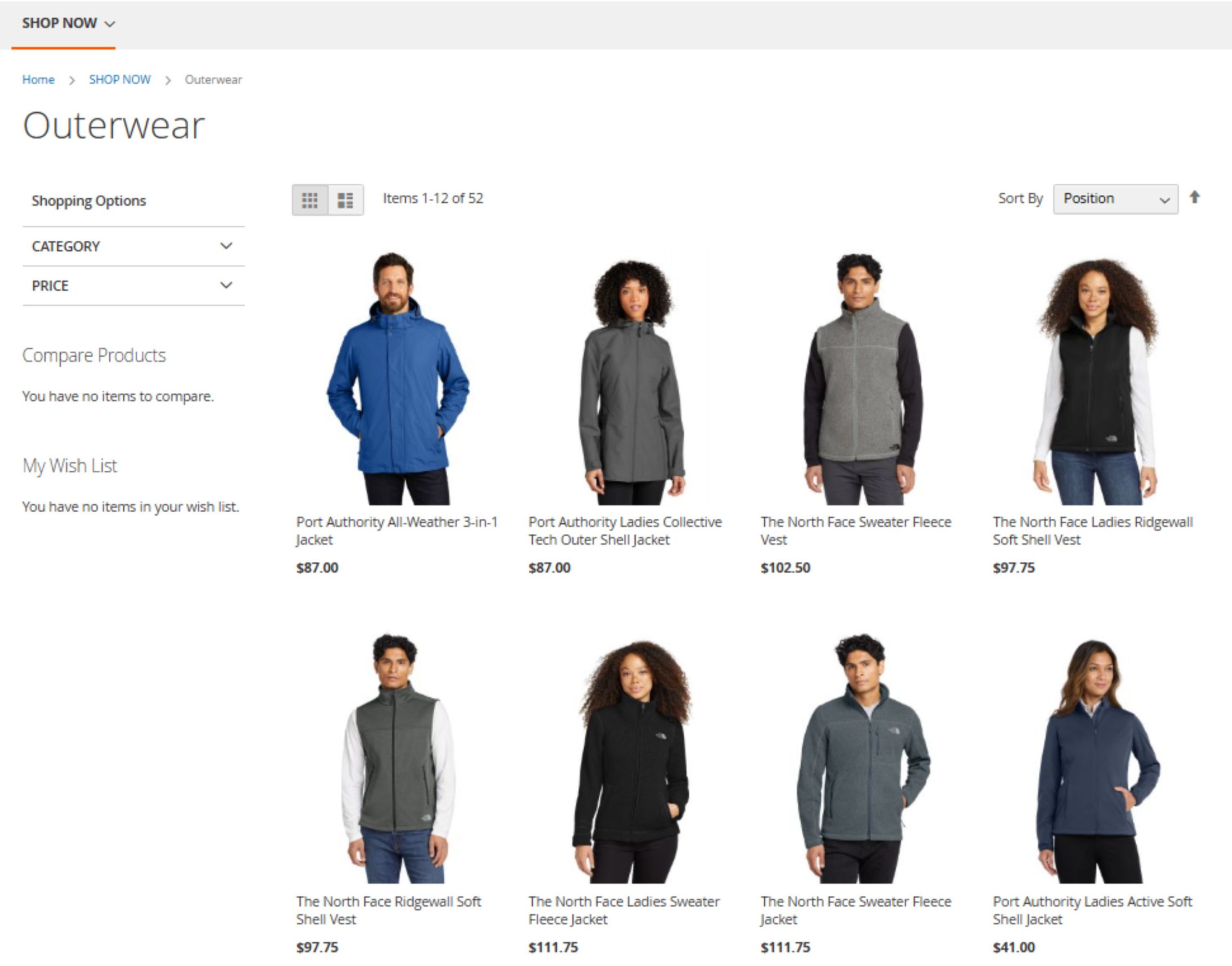Open Port Authority Ladies Collective Tech Outer Shell Jacket
The width and height of the screenshot is (1232, 966).
(625, 530)
